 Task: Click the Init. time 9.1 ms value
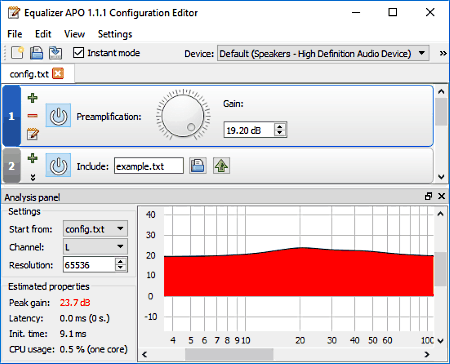[73, 334]
